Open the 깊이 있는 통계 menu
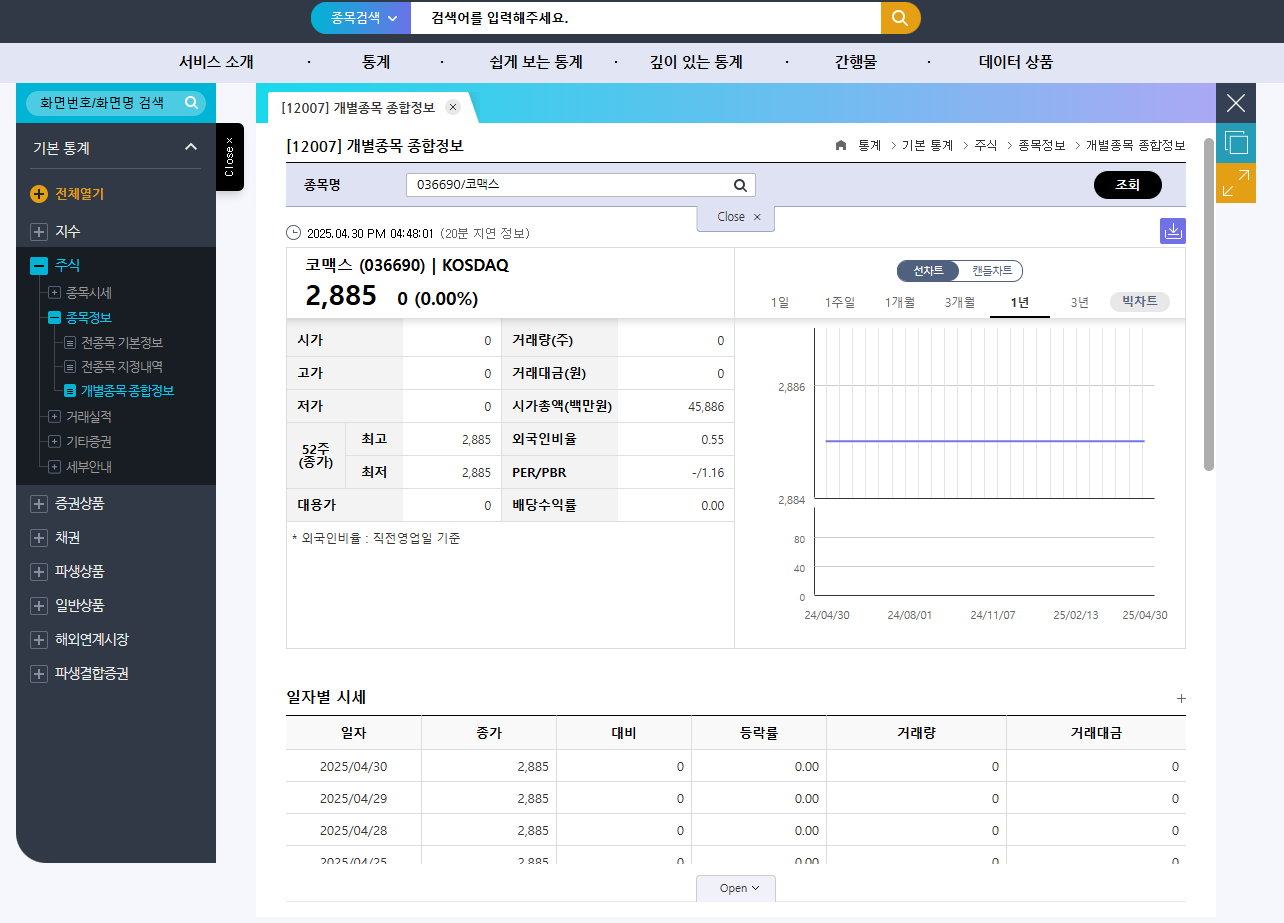 [696, 62]
